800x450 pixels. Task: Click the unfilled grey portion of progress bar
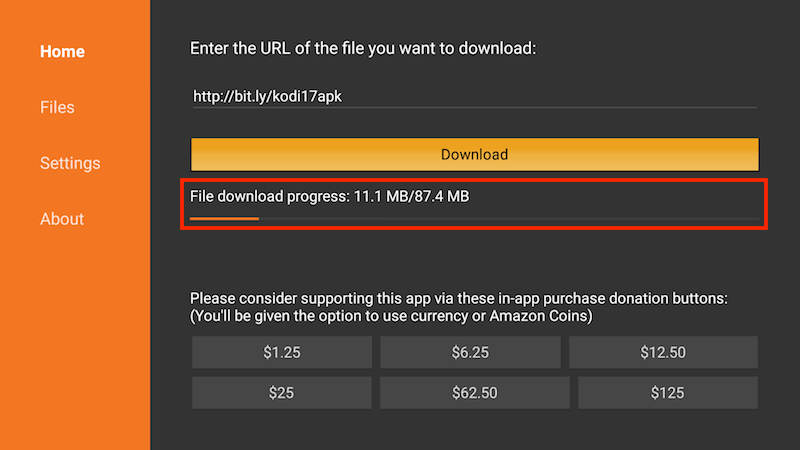510,218
